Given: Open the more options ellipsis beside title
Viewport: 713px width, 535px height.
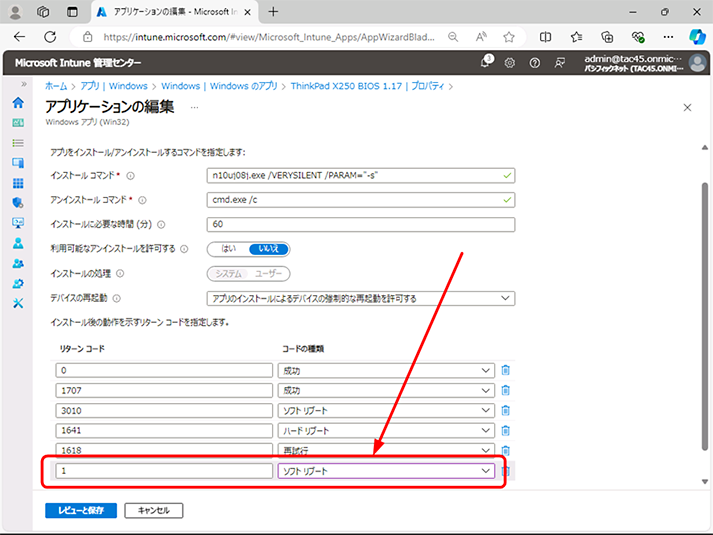Looking at the screenshot, I should (195, 108).
